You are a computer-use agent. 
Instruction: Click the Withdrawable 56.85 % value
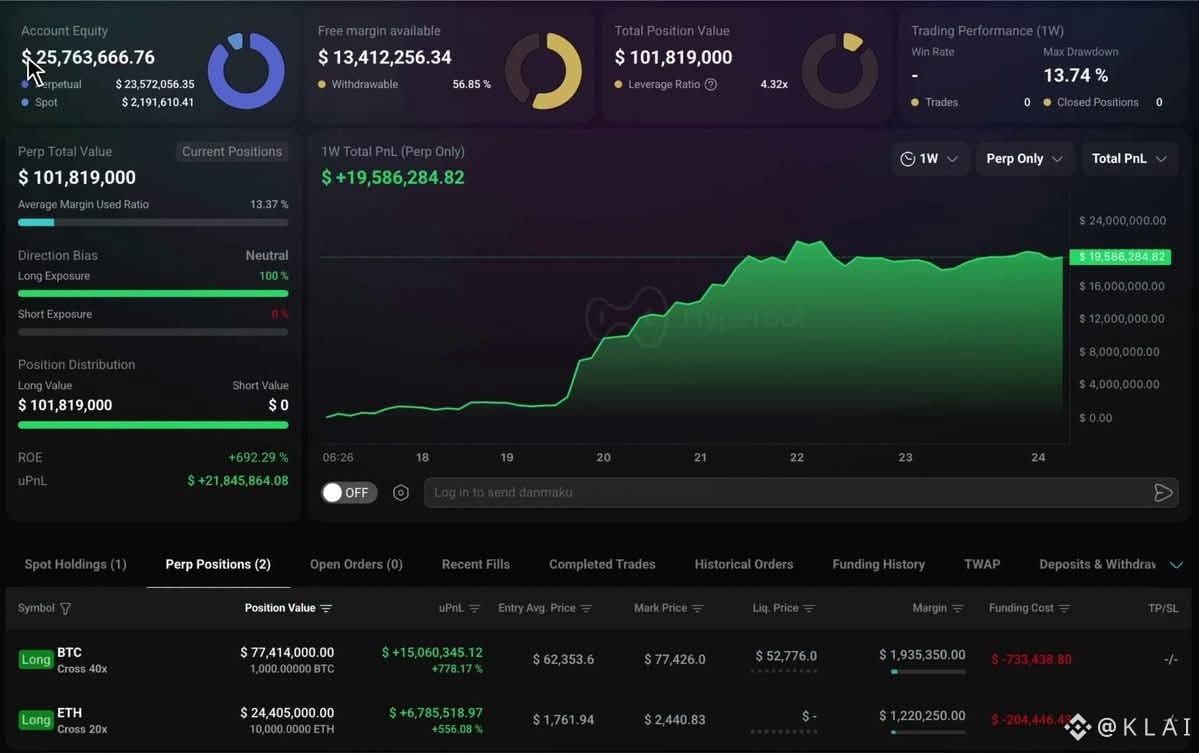(471, 84)
